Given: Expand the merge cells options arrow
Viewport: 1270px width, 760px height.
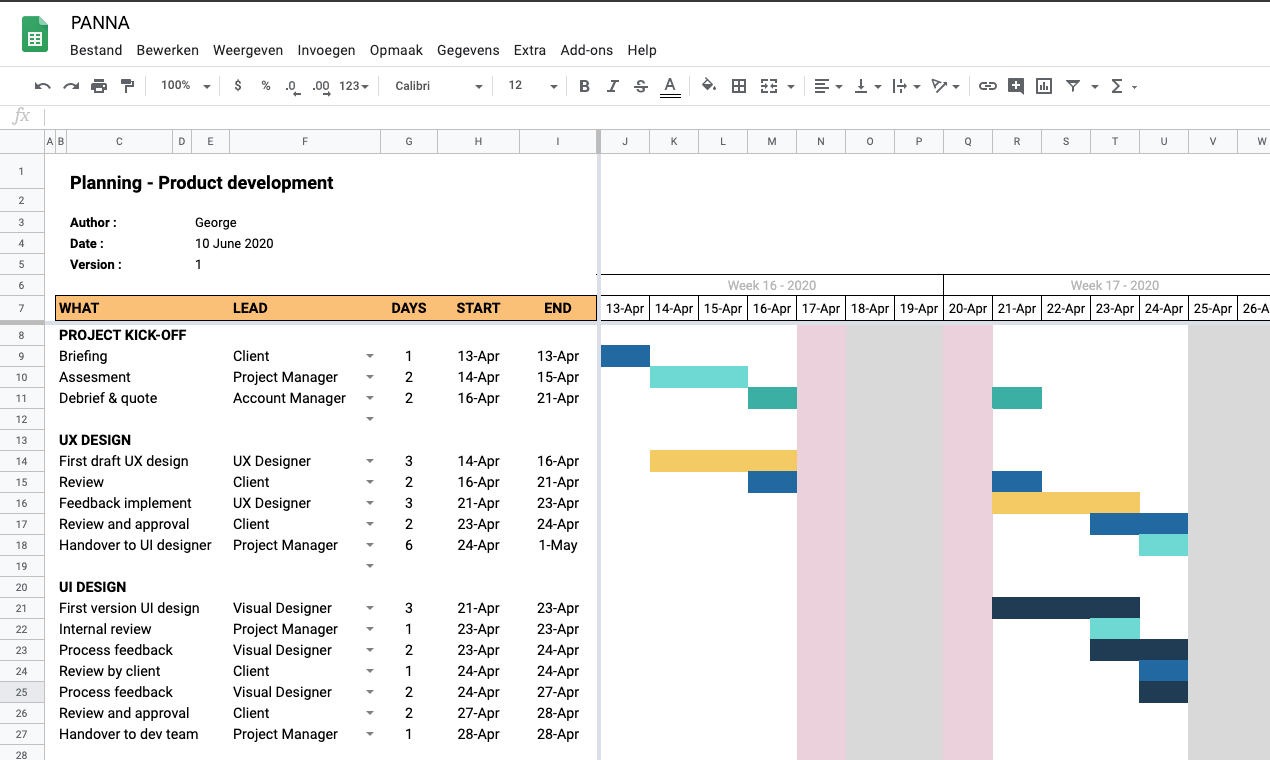Looking at the screenshot, I should pyautogui.click(x=791, y=87).
